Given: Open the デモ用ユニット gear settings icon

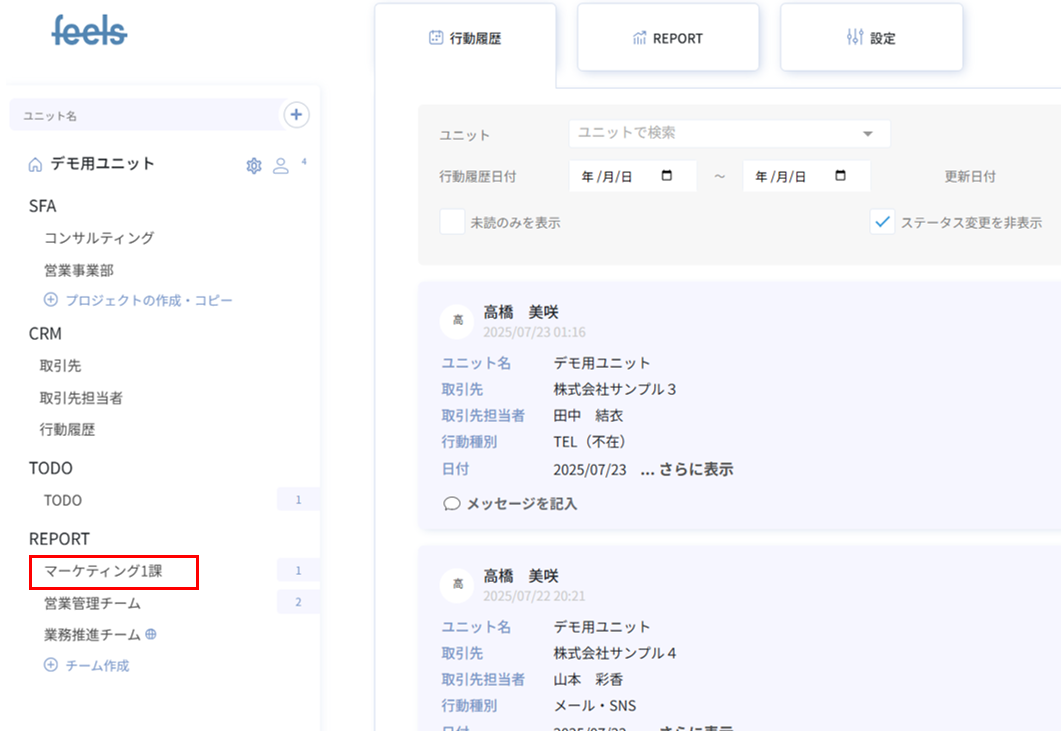Looking at the screenshot, I should [254, 165].
